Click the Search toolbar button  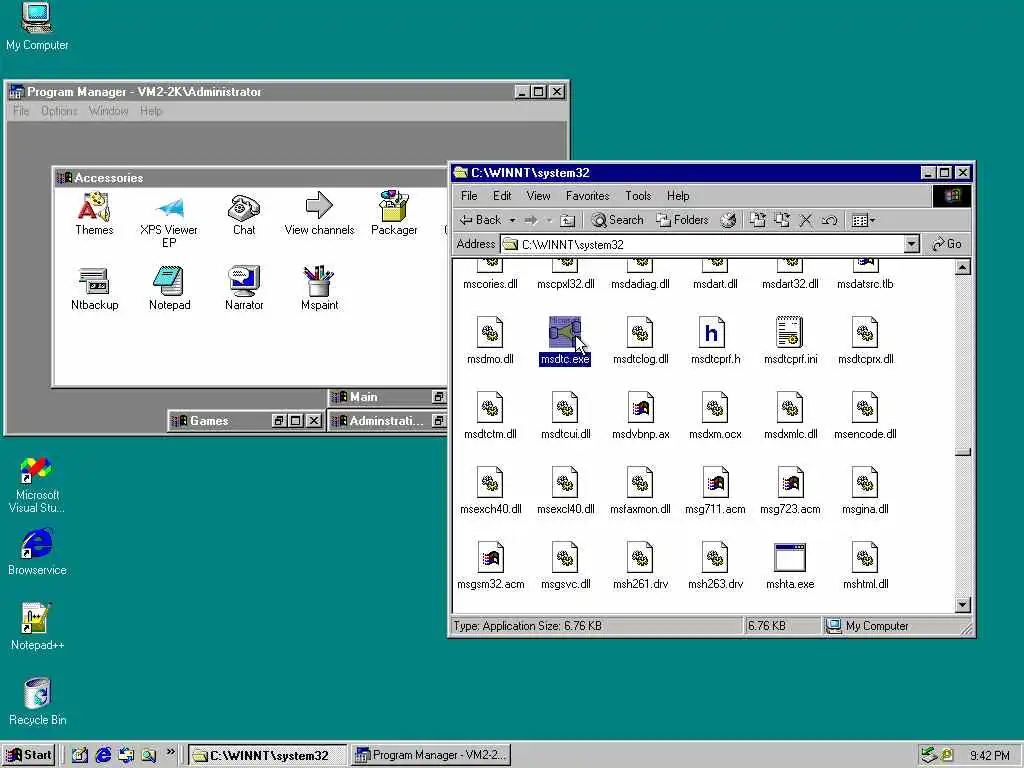click(618, 221)
